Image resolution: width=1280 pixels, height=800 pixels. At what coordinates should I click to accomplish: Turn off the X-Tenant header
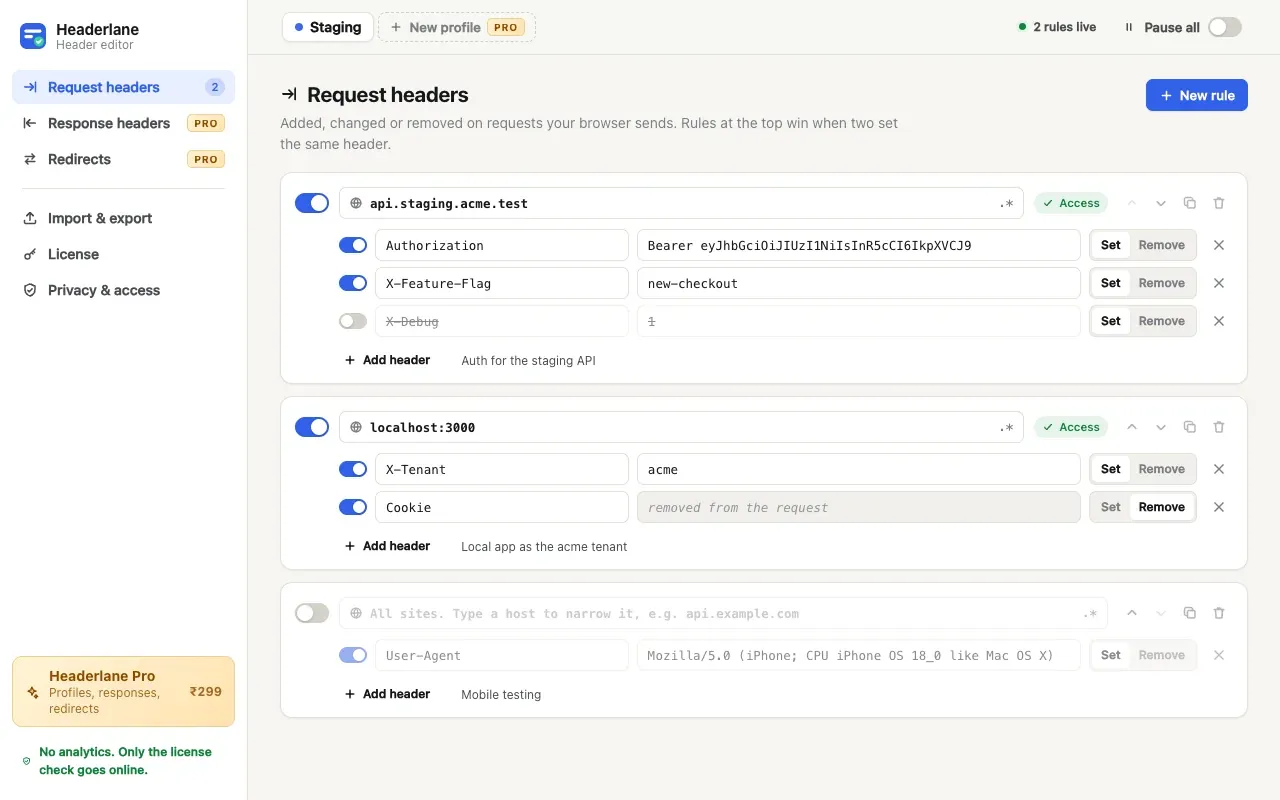[353, 469]
